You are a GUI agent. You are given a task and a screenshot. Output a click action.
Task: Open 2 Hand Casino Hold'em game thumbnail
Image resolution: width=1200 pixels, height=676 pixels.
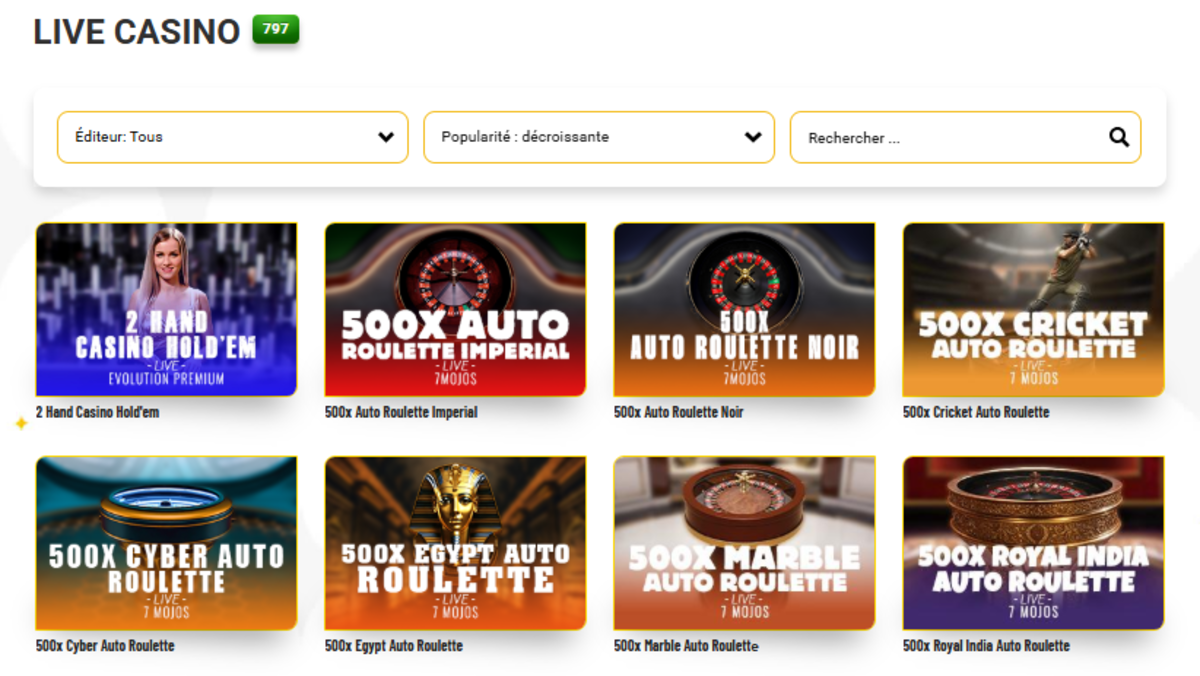click(166, 309)
